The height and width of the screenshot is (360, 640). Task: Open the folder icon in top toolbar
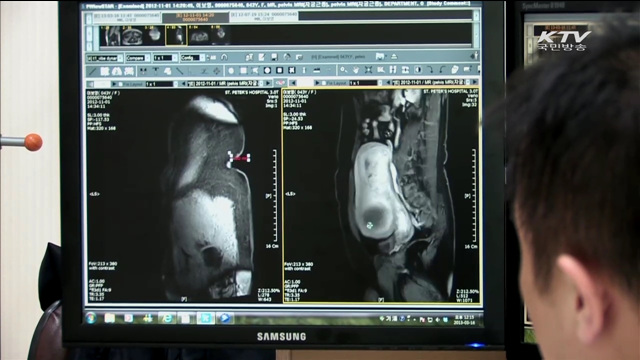point(380,56)
